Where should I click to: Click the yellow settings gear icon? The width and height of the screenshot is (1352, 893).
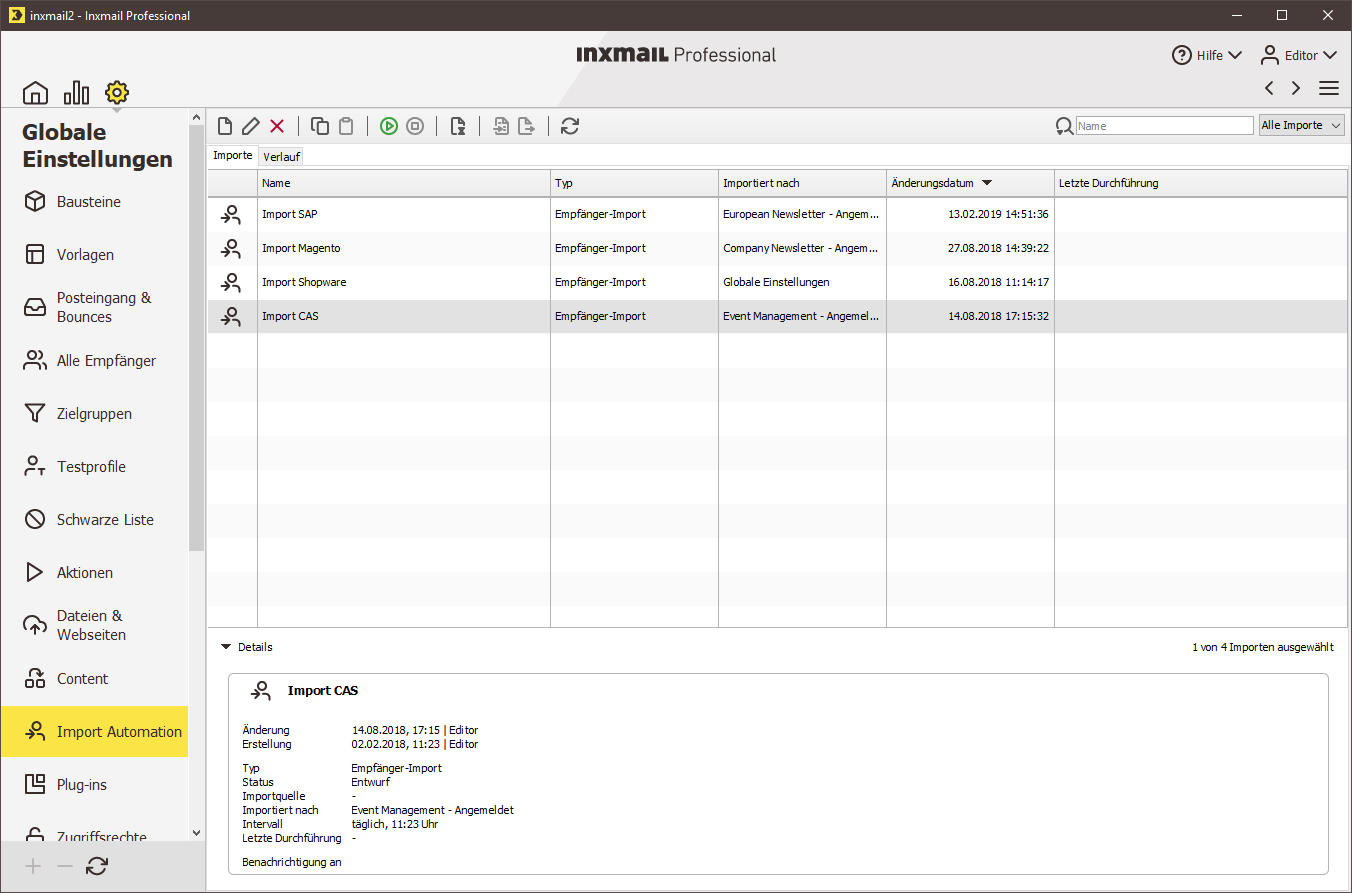[117, 93]
